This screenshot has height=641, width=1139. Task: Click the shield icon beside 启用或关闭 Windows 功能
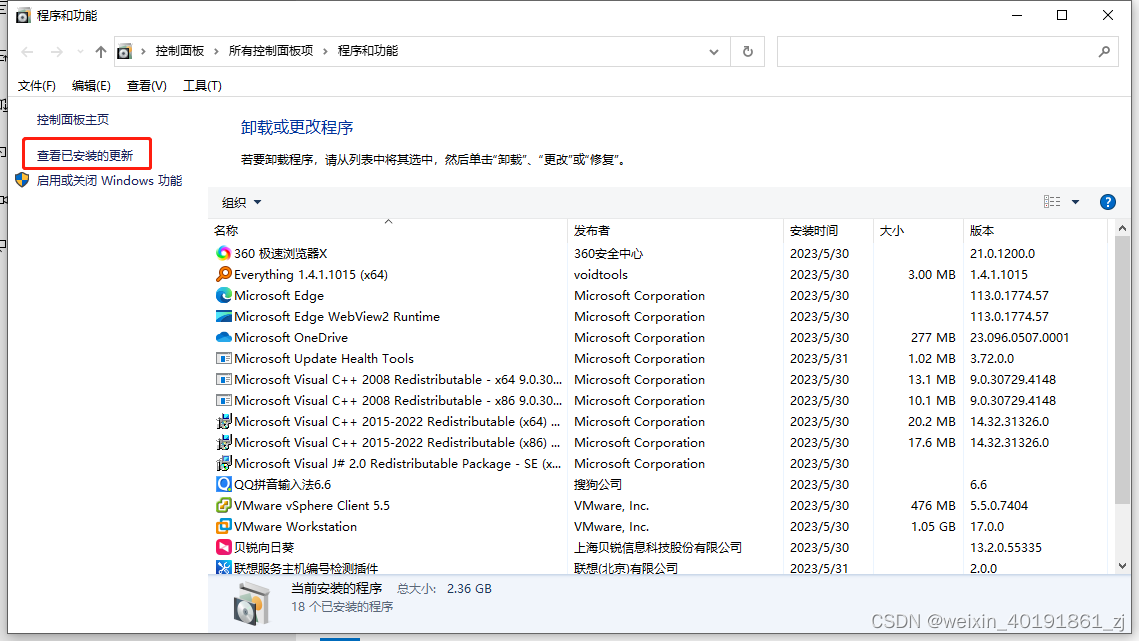(x=23, y=180)
